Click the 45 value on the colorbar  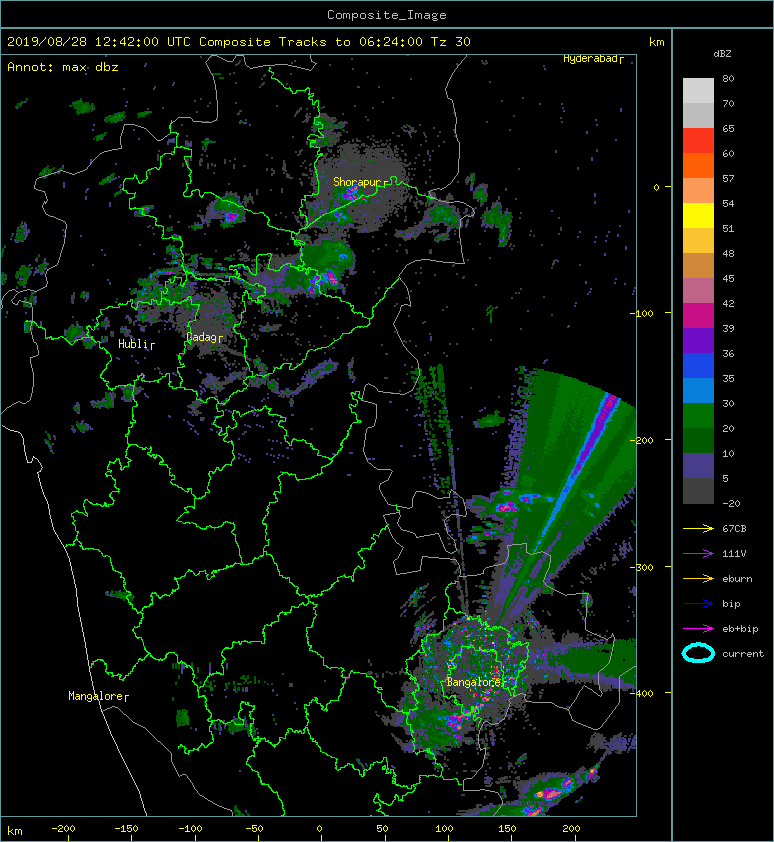point(728,279)
